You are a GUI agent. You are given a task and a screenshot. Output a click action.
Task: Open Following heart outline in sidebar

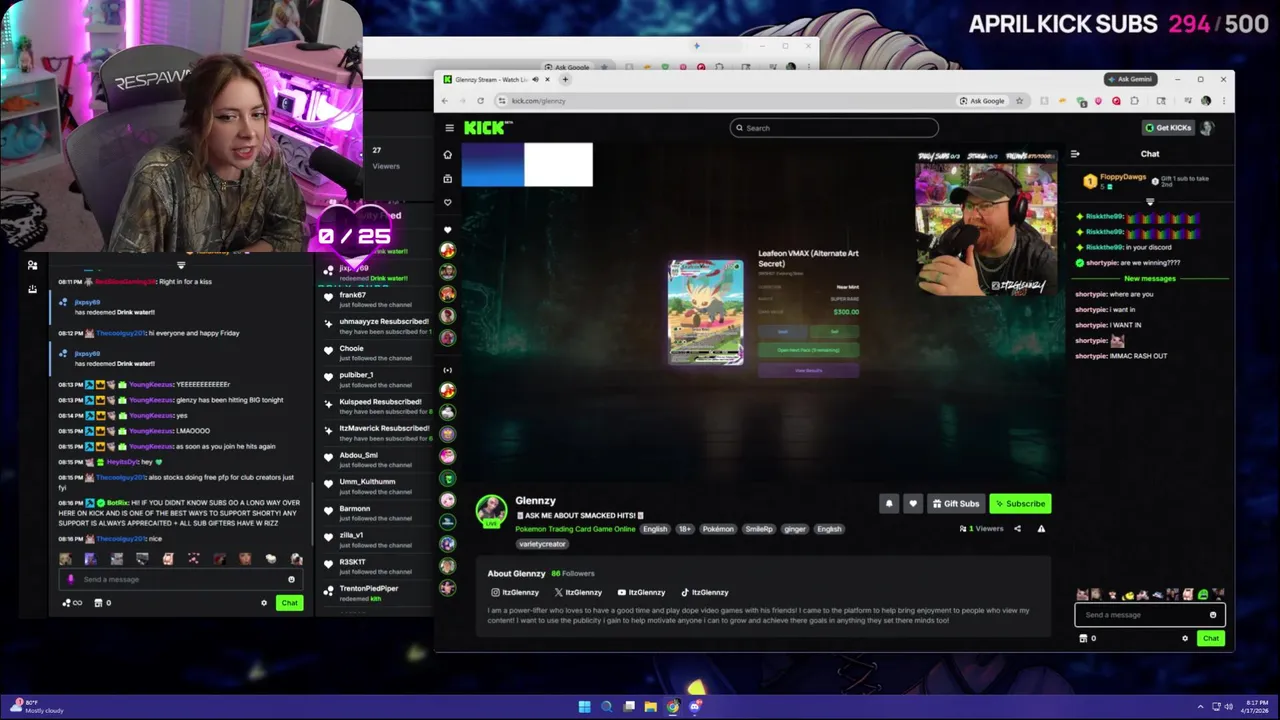pos(448,203)
